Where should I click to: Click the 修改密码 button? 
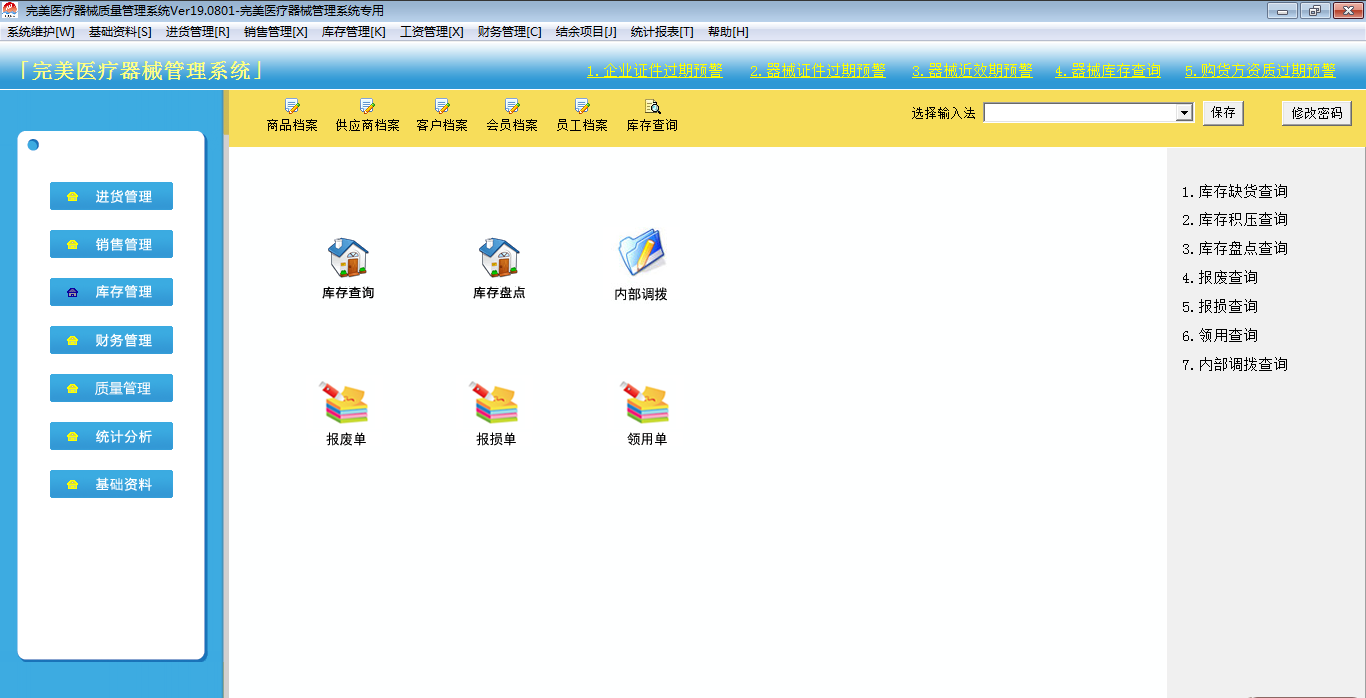click(1316, 113)
